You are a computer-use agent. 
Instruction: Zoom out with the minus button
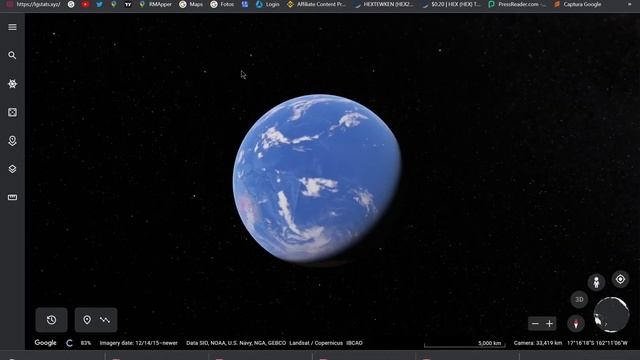point(535,324)
